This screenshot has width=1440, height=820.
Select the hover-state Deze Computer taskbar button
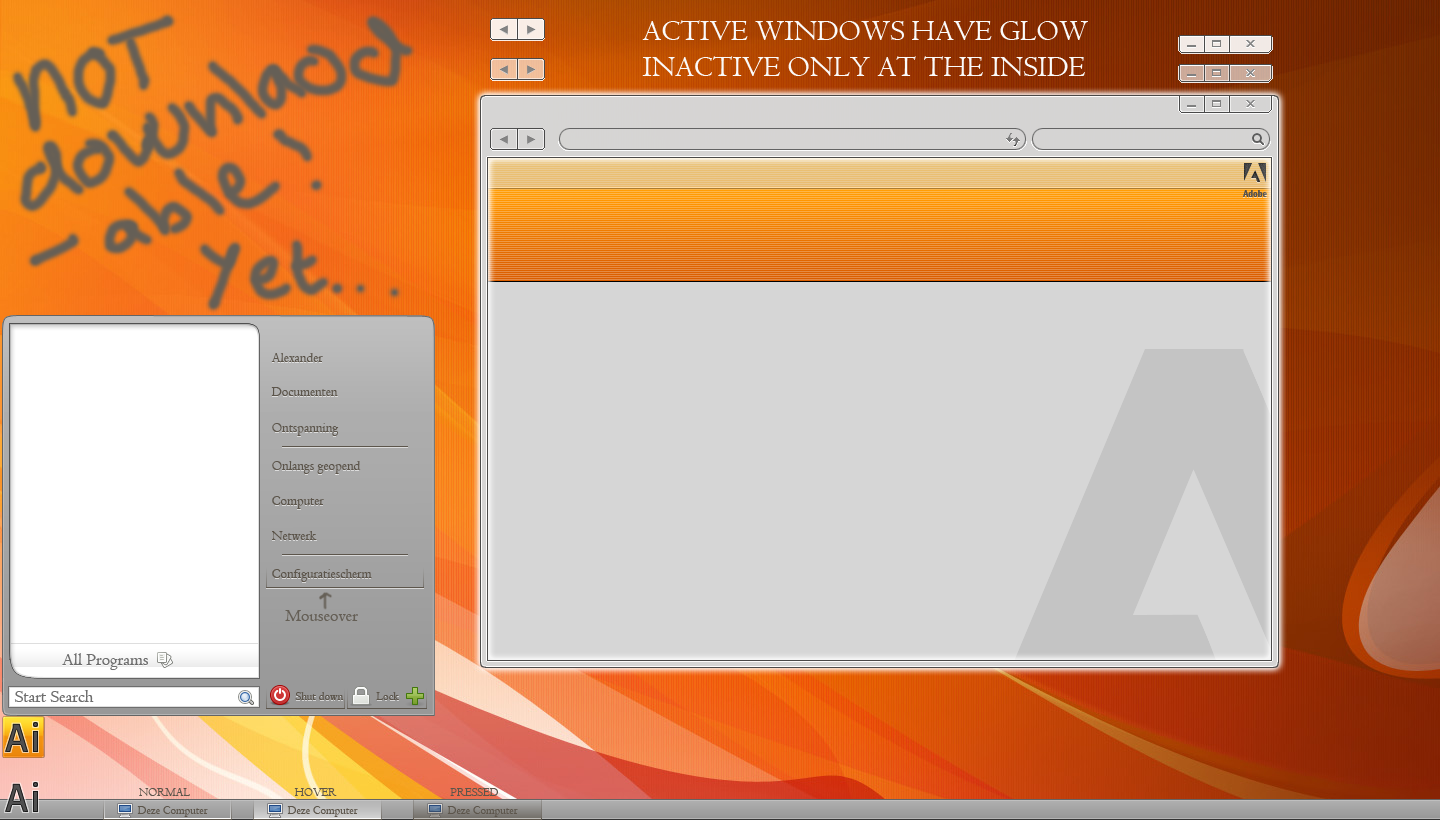pos(318,810)
